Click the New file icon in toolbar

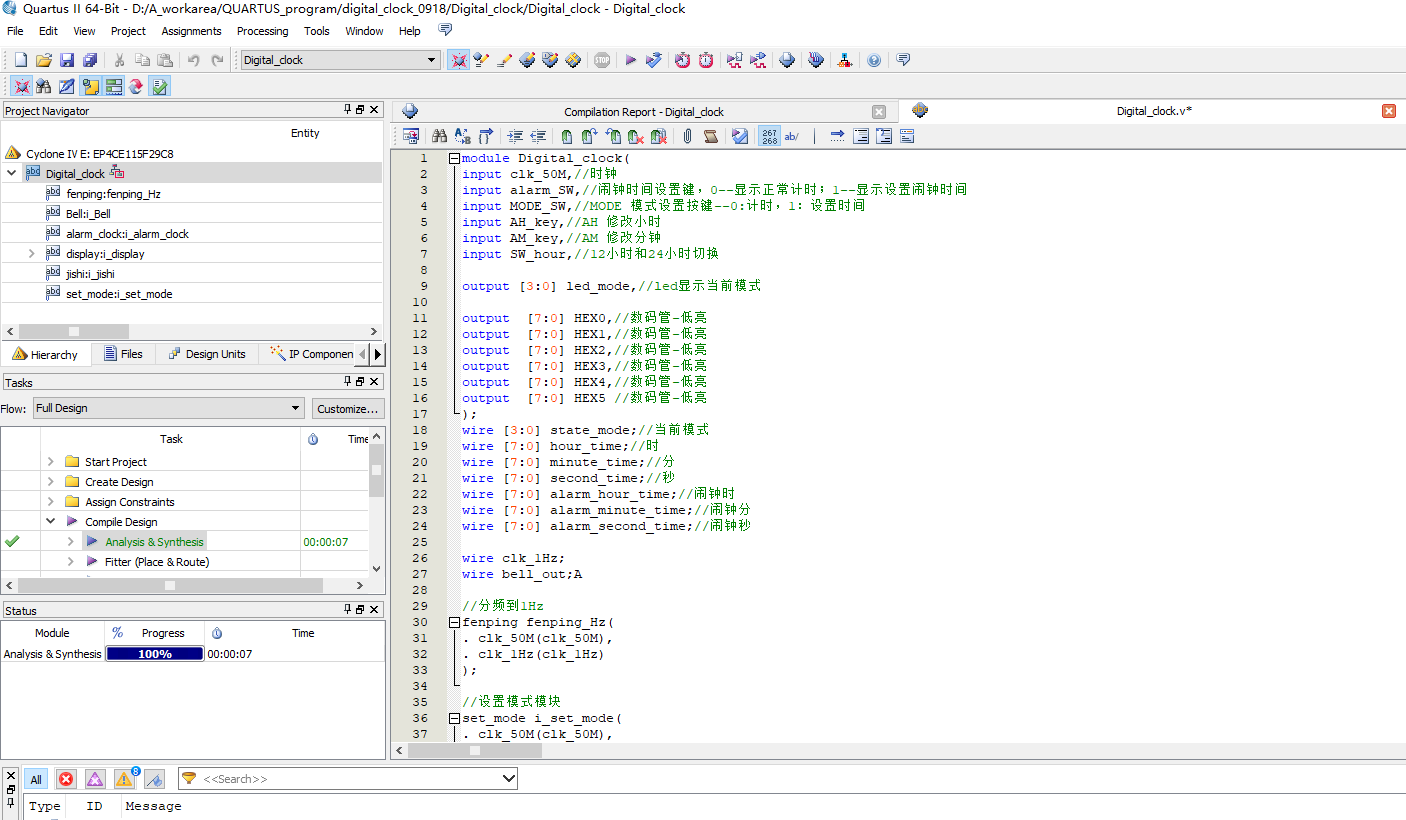point(20,60)
